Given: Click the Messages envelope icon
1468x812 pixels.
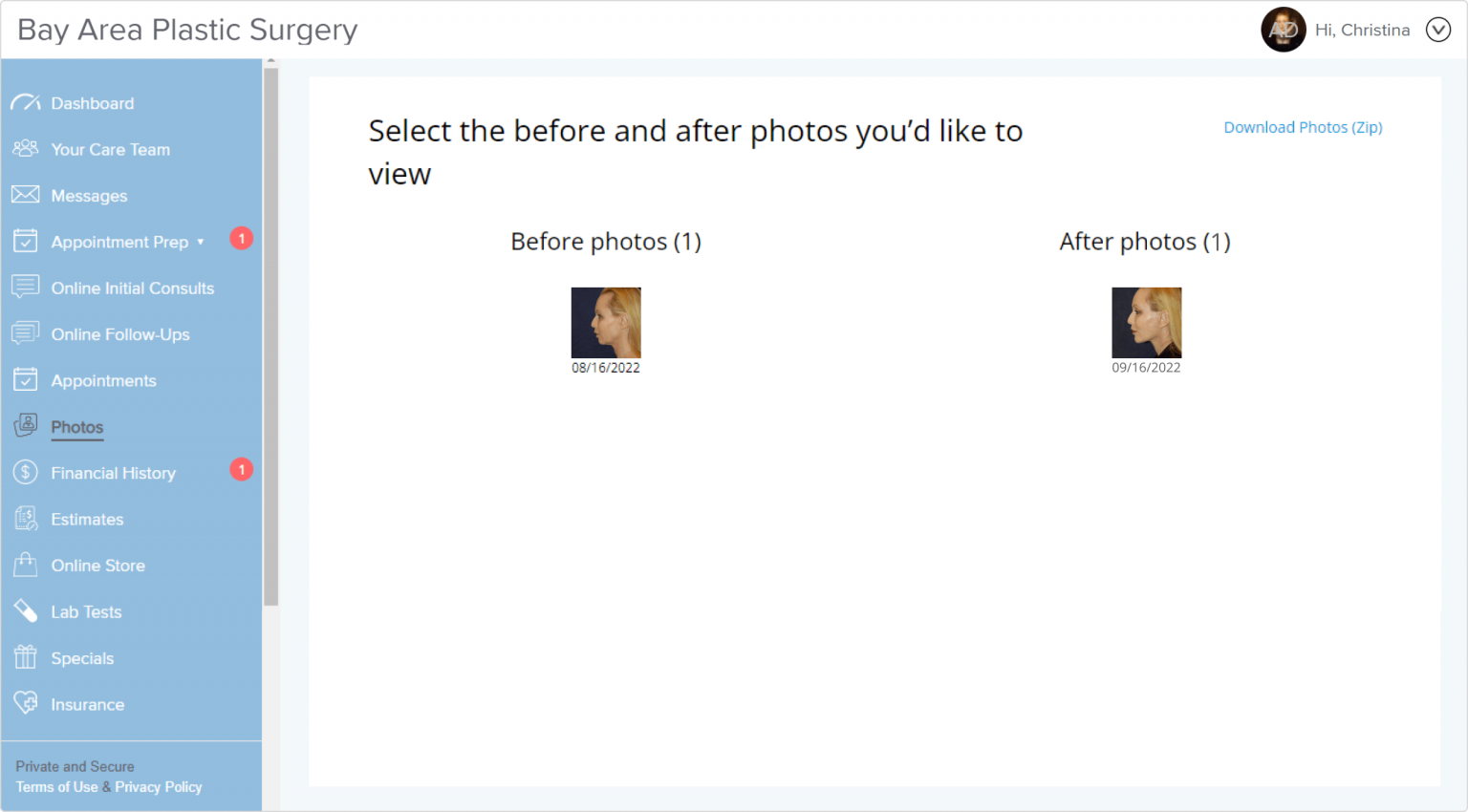Looking at the screenshot, I should pyautogui.click(x=26, y=195).
